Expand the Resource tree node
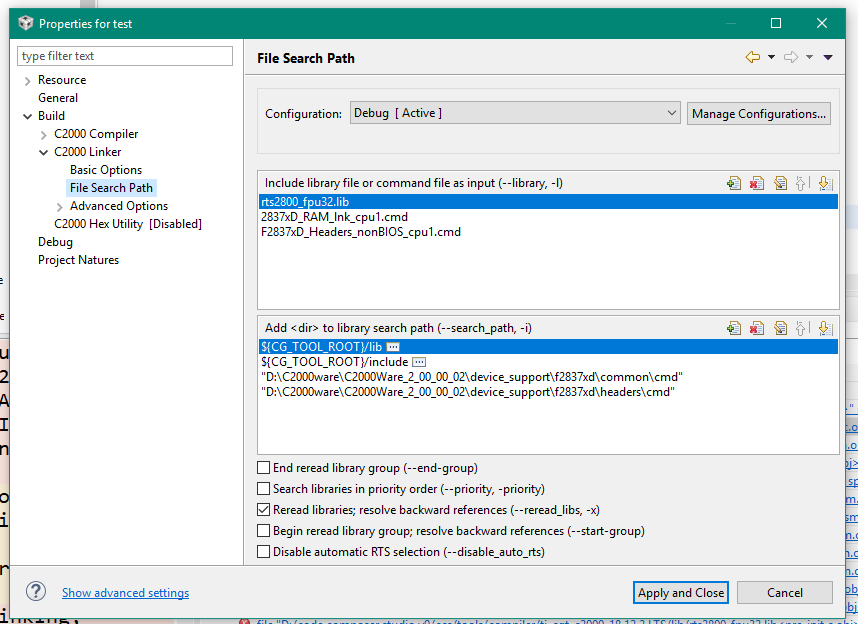Image resolution: width=858 pixels, height=624 pixels. [x=27, y=80]
